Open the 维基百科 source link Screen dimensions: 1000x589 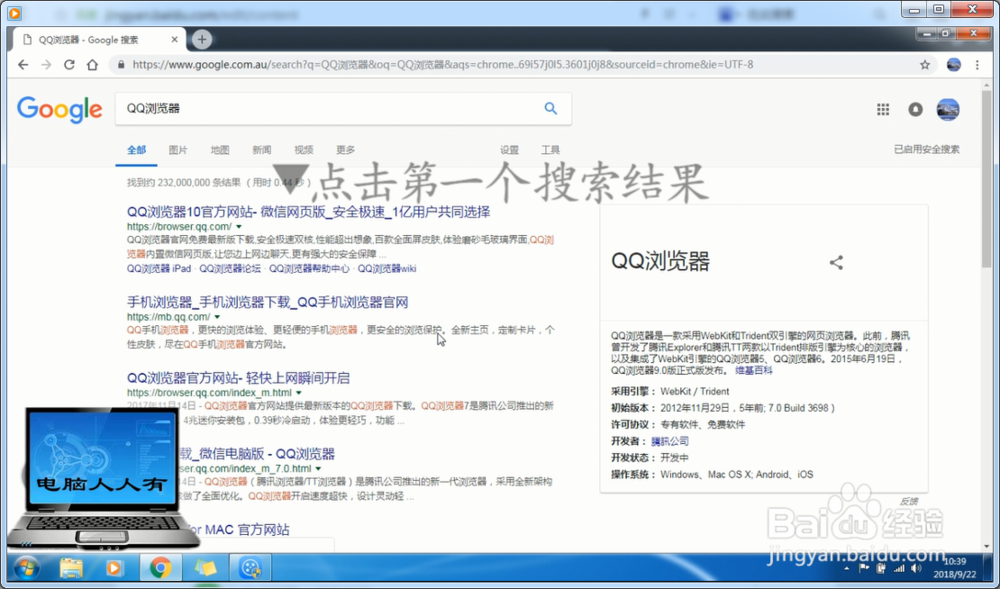[x=753, y=370]
